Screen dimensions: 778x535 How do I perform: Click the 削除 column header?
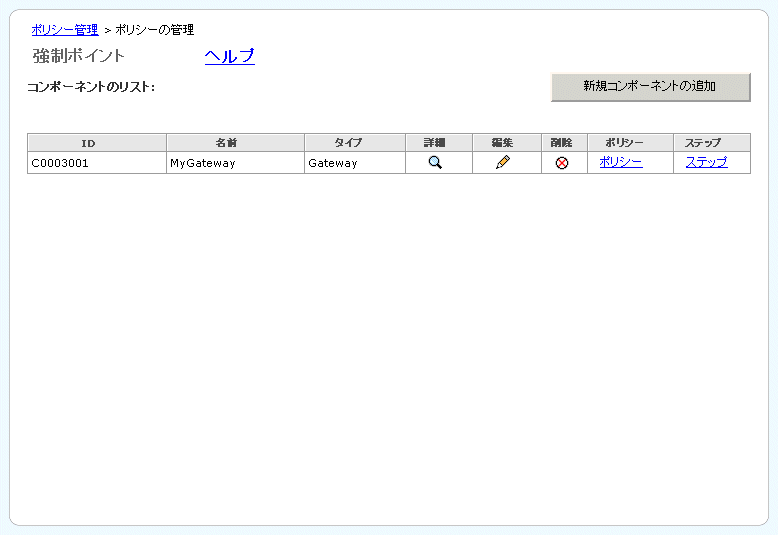(564, 143)
